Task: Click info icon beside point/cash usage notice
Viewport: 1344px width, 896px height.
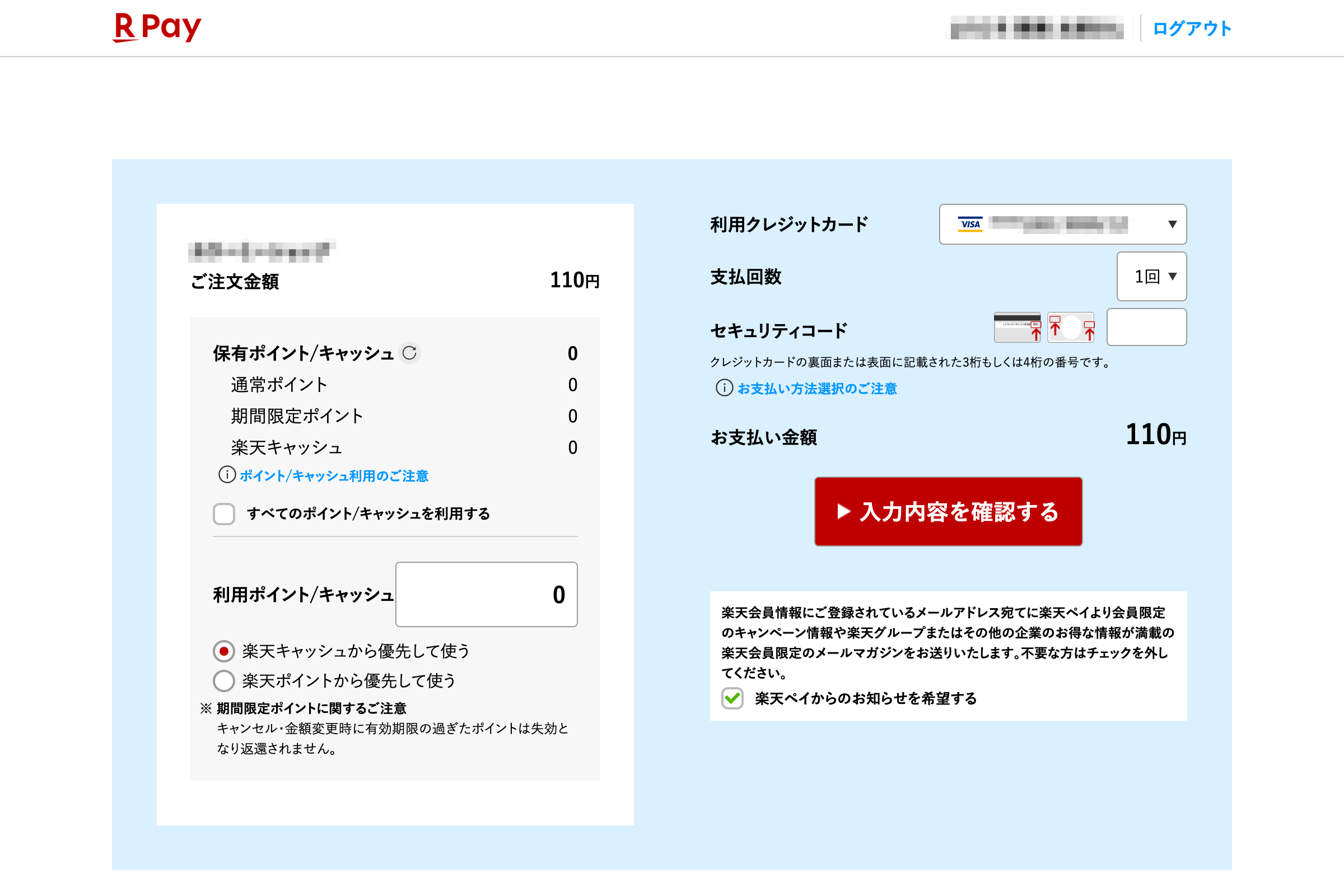Action: pyautogui.click(x=227, y=474)
